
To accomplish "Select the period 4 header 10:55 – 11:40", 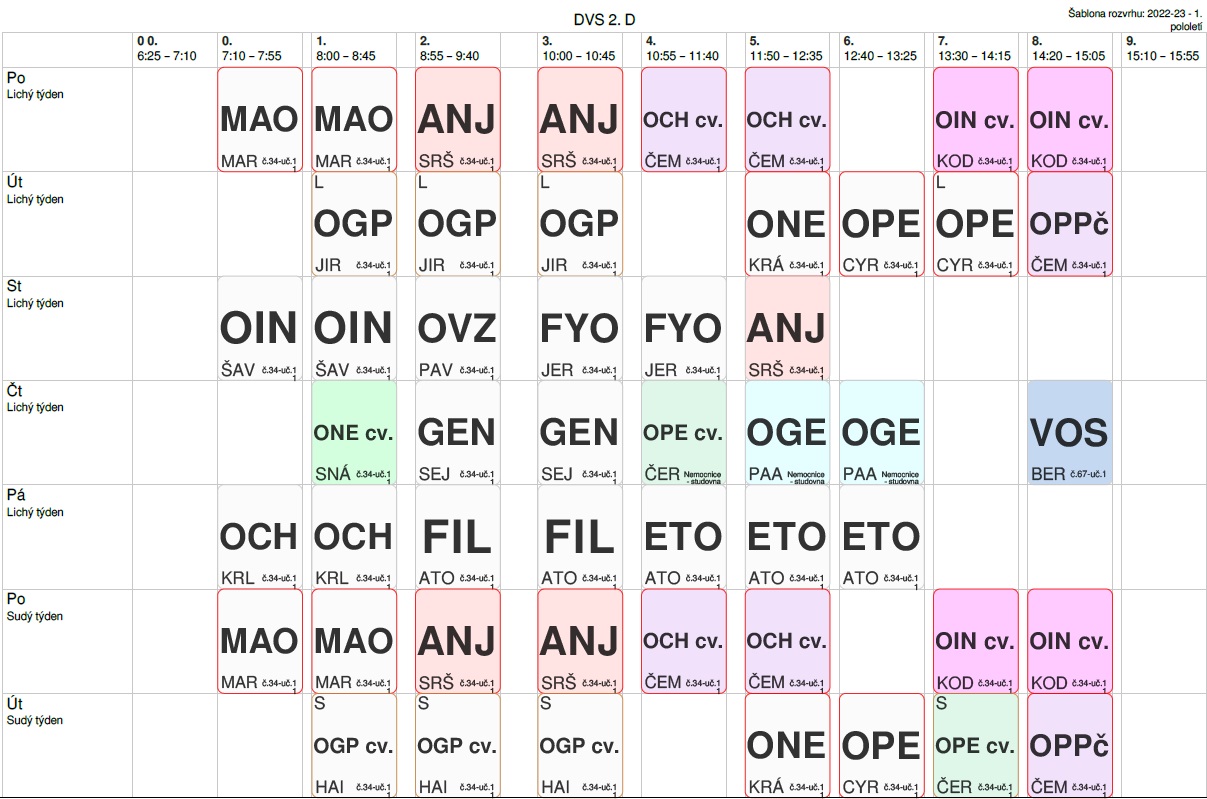I will pyautogui.click(x=682, y=49).
